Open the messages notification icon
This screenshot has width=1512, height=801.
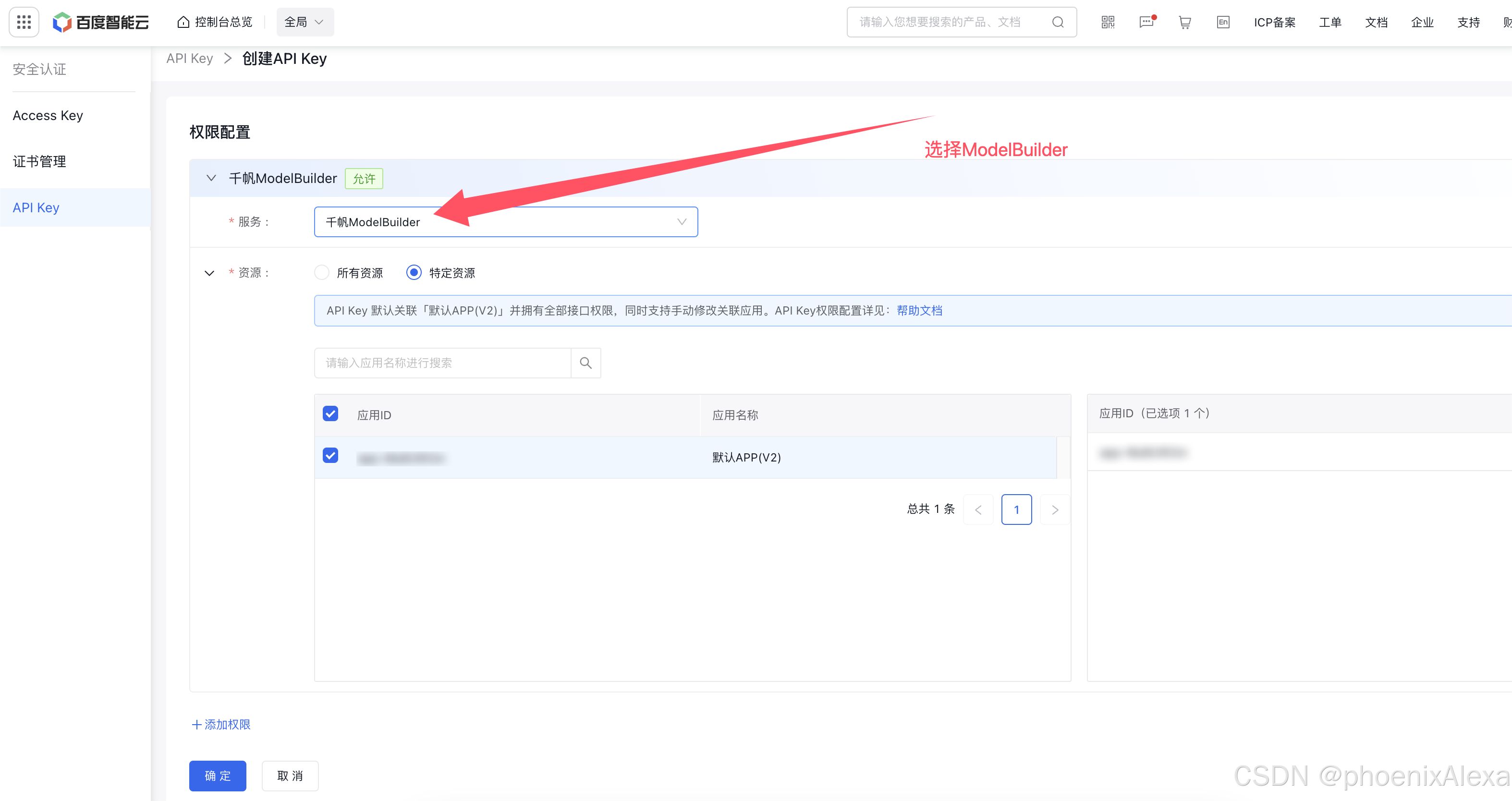coord(1146,22)
